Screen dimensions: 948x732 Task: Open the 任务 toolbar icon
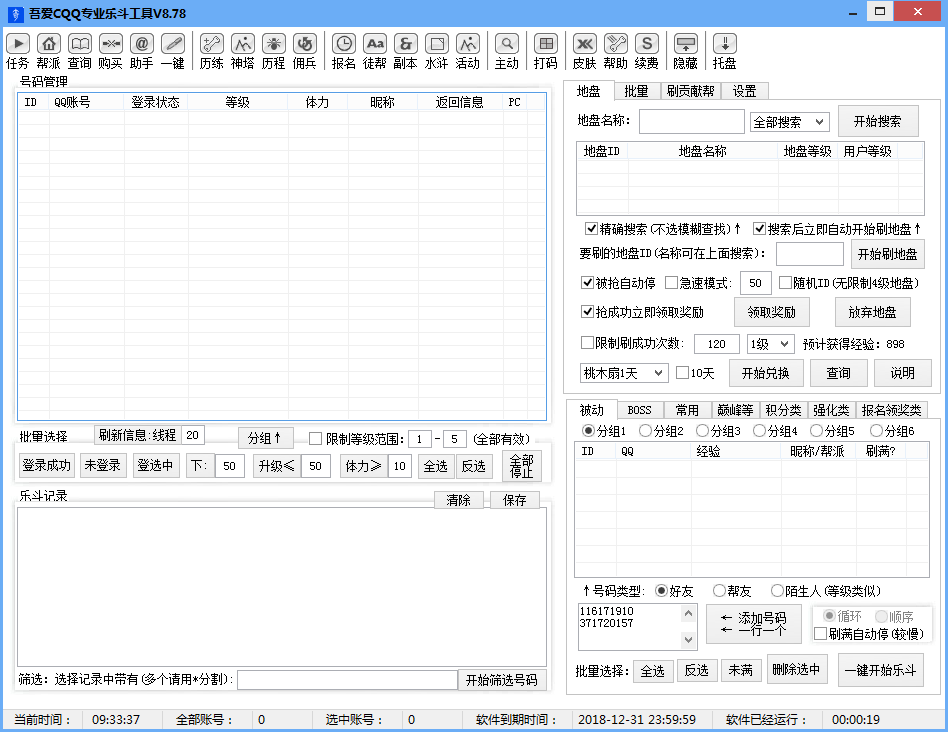tap(18, 51)
